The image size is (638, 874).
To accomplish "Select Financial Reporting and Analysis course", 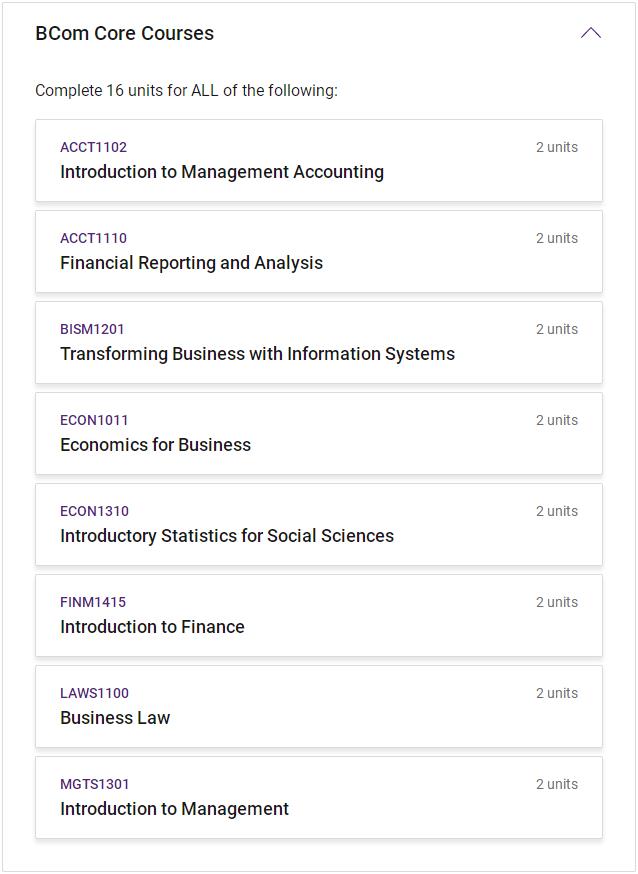I will tap(191, 263).
